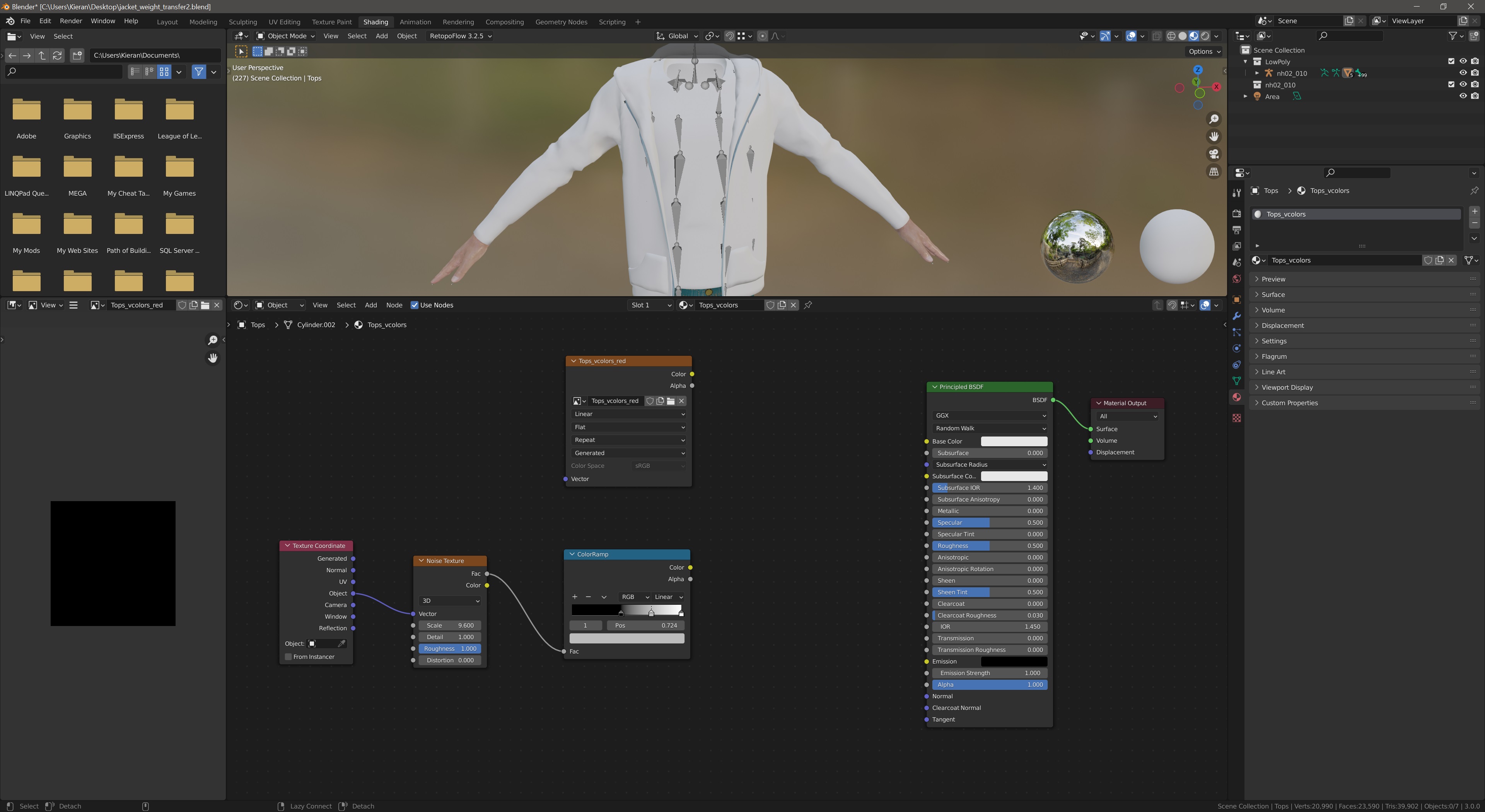This screenshot has width=1485, height=812.
Task: Select wireframe viewport shading mode
Action: [1171, 36]
